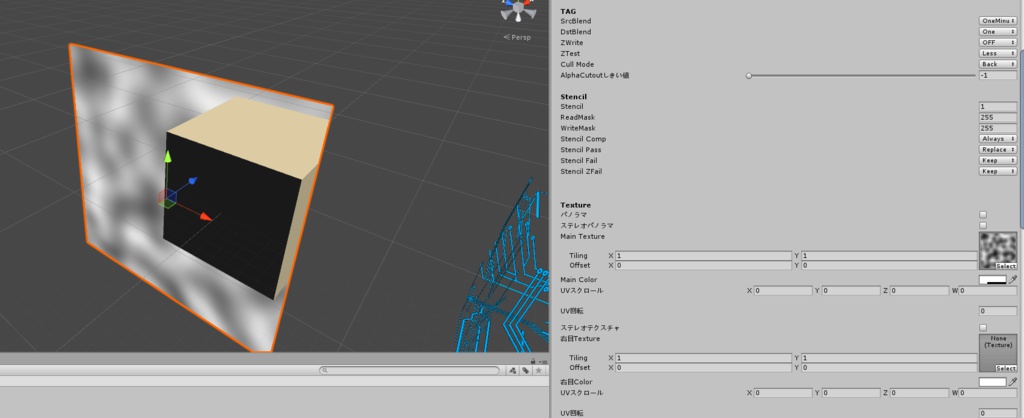Viewport: 1024px width, 418px height.
Task: Click the 右目Texture label
Action: (580, 339)
